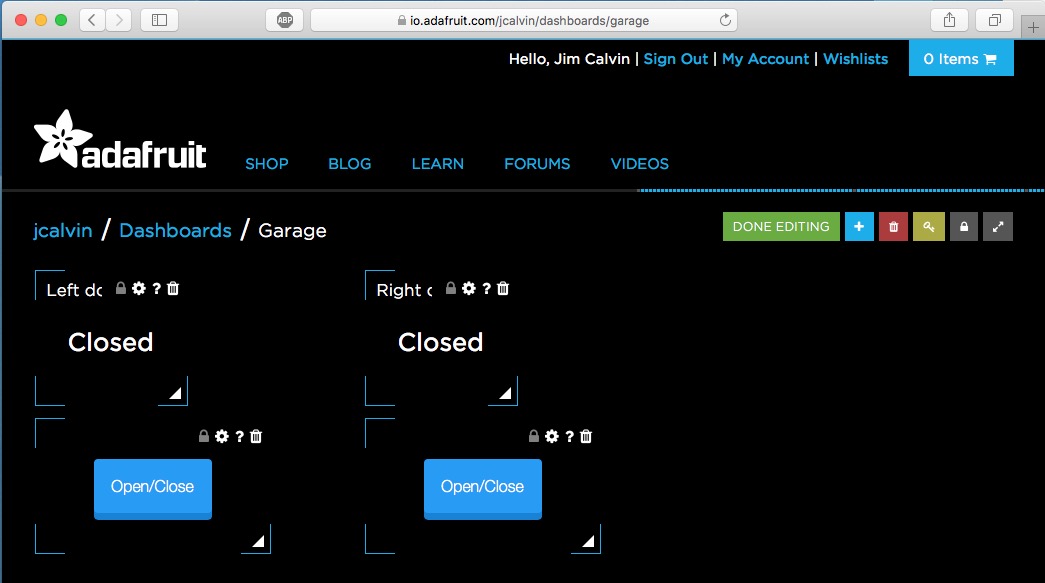Show all tabs overview button
This screenshot has height=583, width=1045.
[x=994, y=20]
